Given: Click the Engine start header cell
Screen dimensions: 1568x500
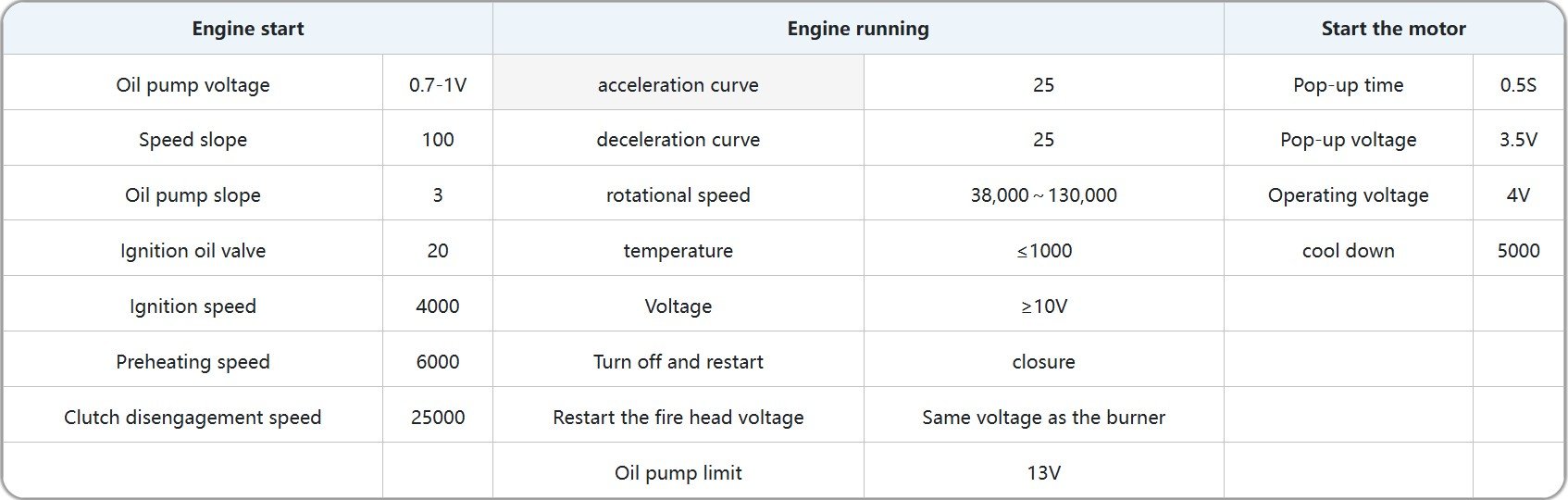Looking at the screenshot, I should point(247,29).
